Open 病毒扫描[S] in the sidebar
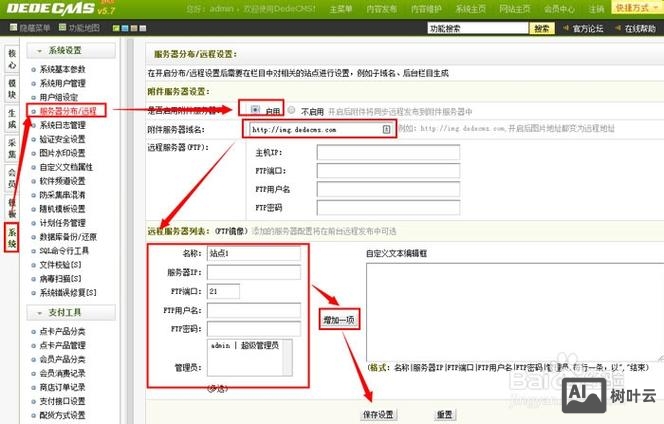This screenshot has height=424, width=664. coord(61,279)
